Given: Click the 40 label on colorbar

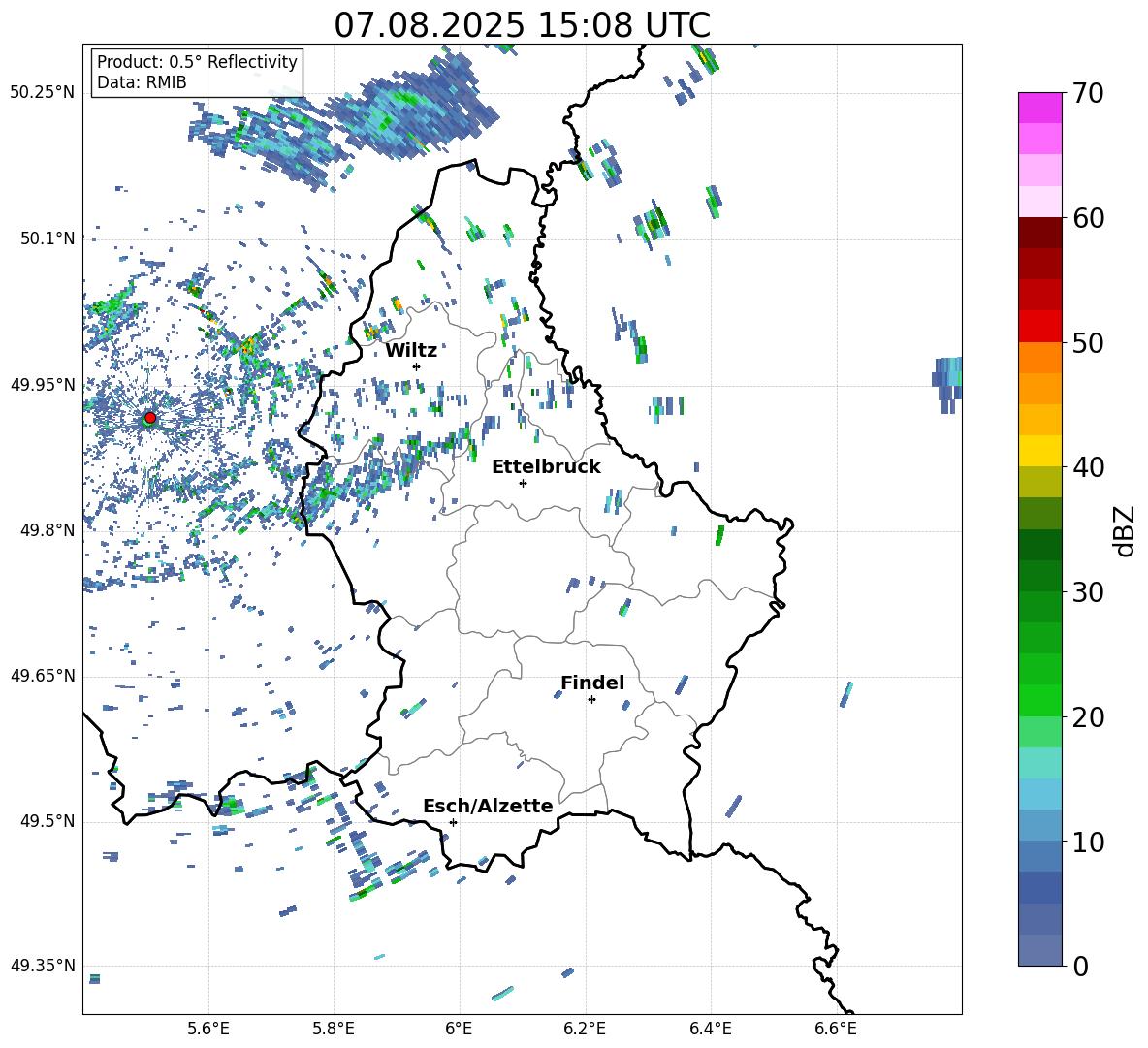Looking at the screenshot, I should tap(1087, 467).
